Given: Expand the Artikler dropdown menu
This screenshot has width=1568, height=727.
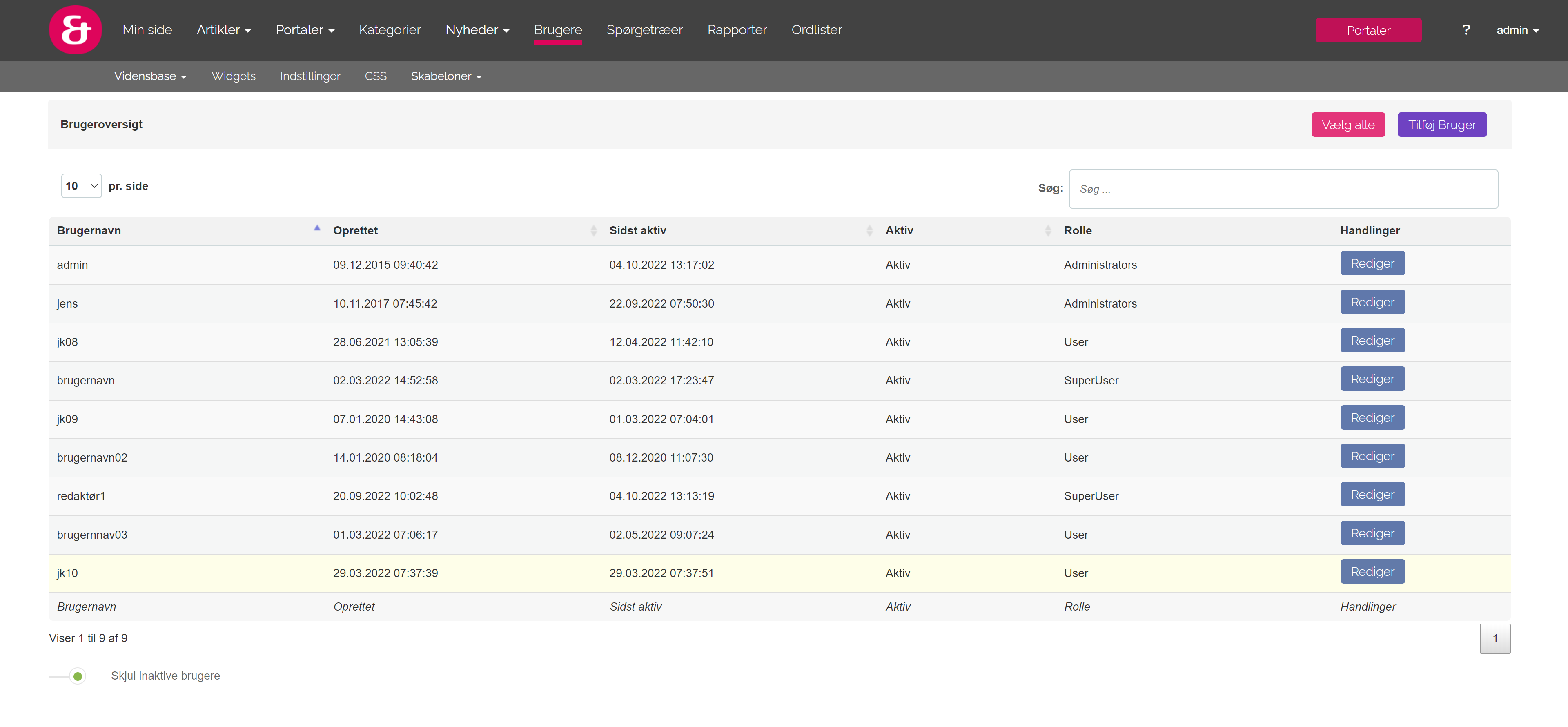Looking at the screenshot, I should click(223, 30).
